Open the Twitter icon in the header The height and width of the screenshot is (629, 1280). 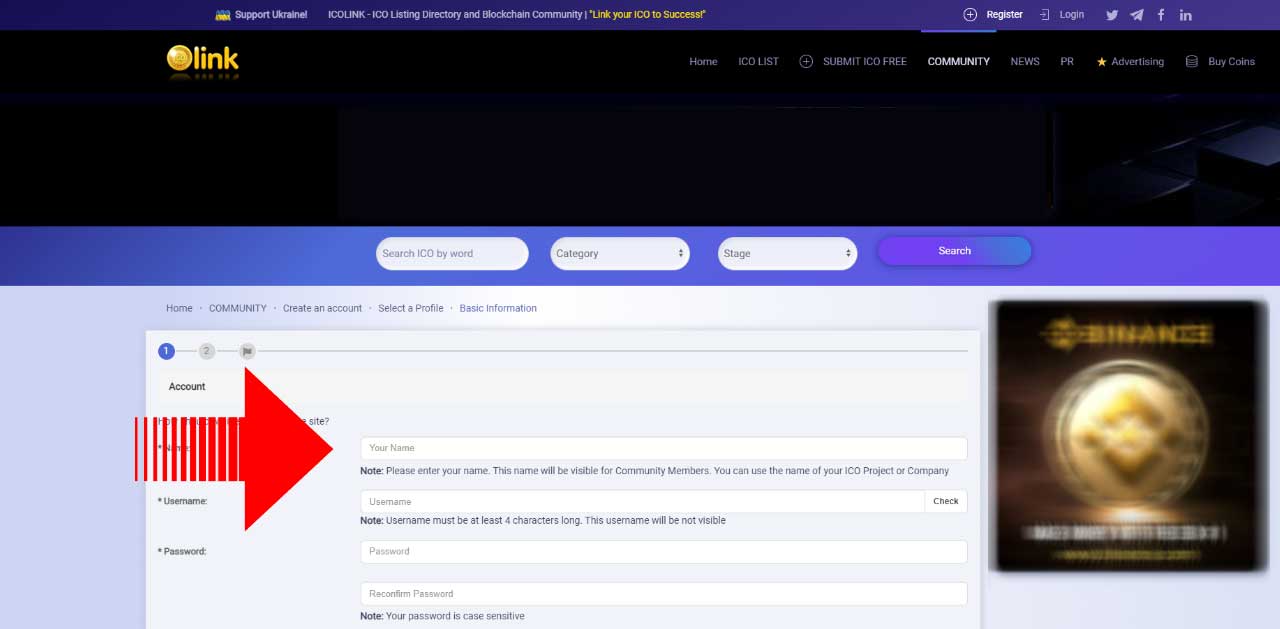tap(1111, 14)
